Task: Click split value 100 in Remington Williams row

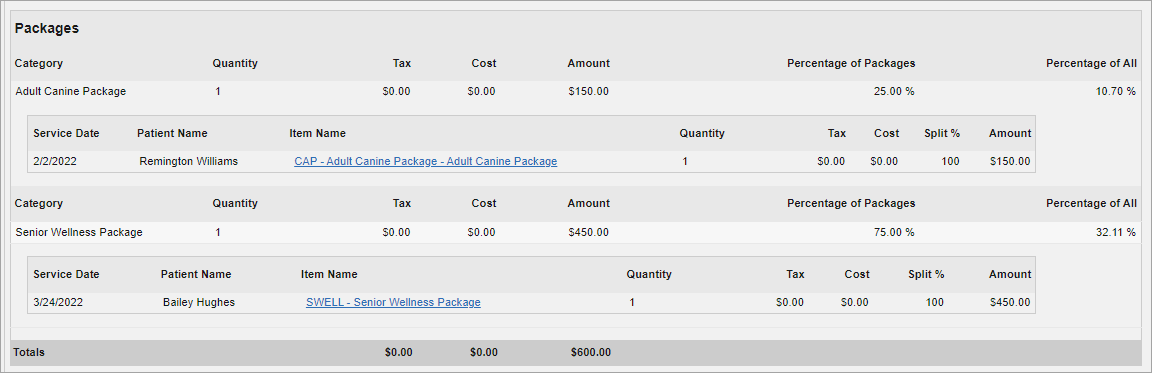Action: coord(950,162)
